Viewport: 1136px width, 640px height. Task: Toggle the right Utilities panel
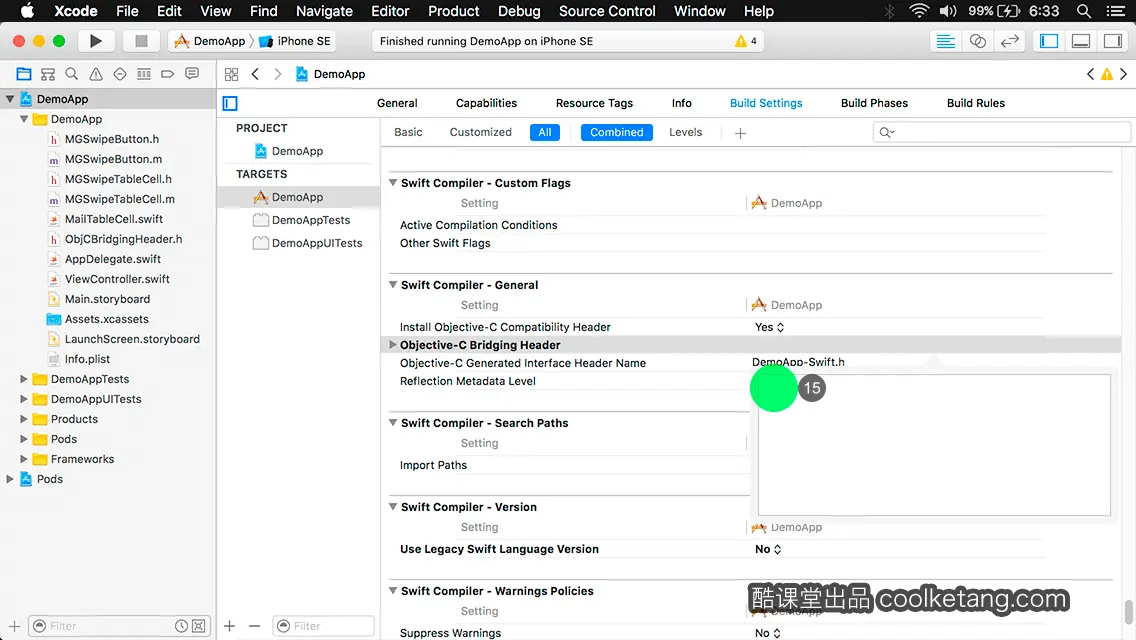pos(1113,41)
